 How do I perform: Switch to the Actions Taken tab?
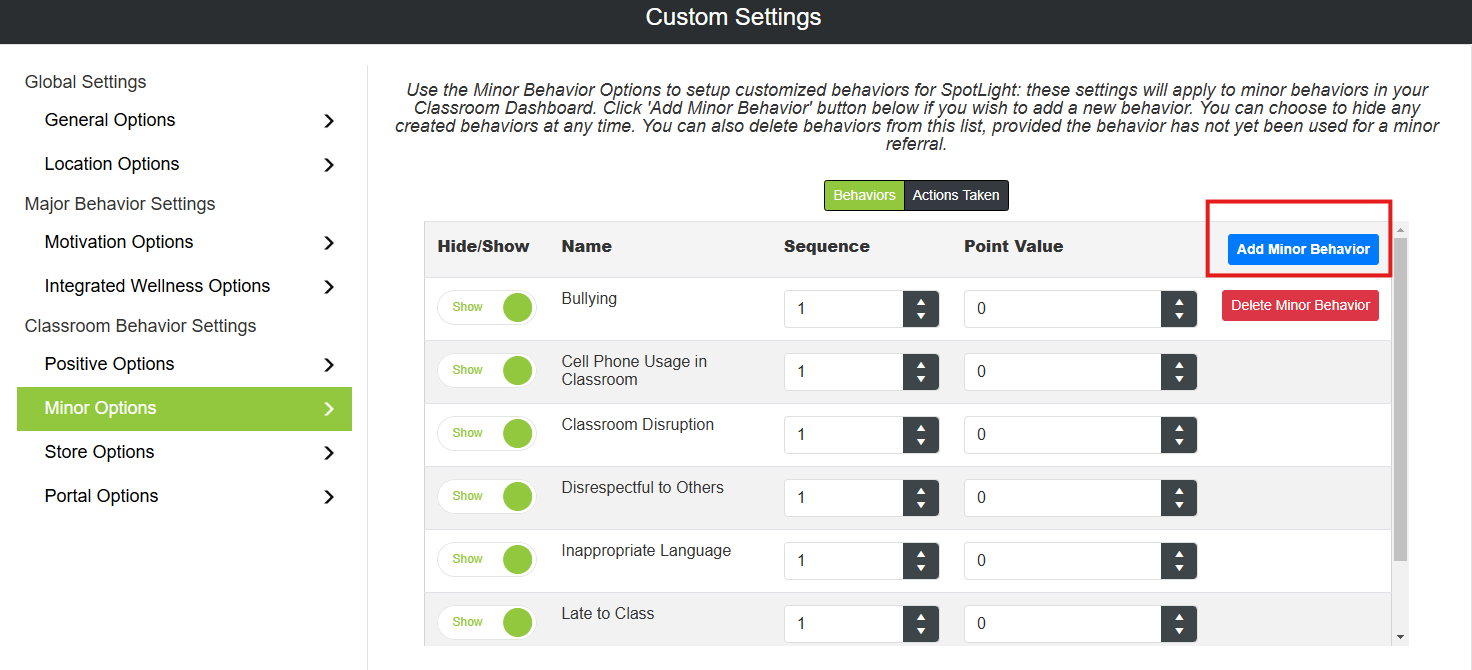pos(956,196)
